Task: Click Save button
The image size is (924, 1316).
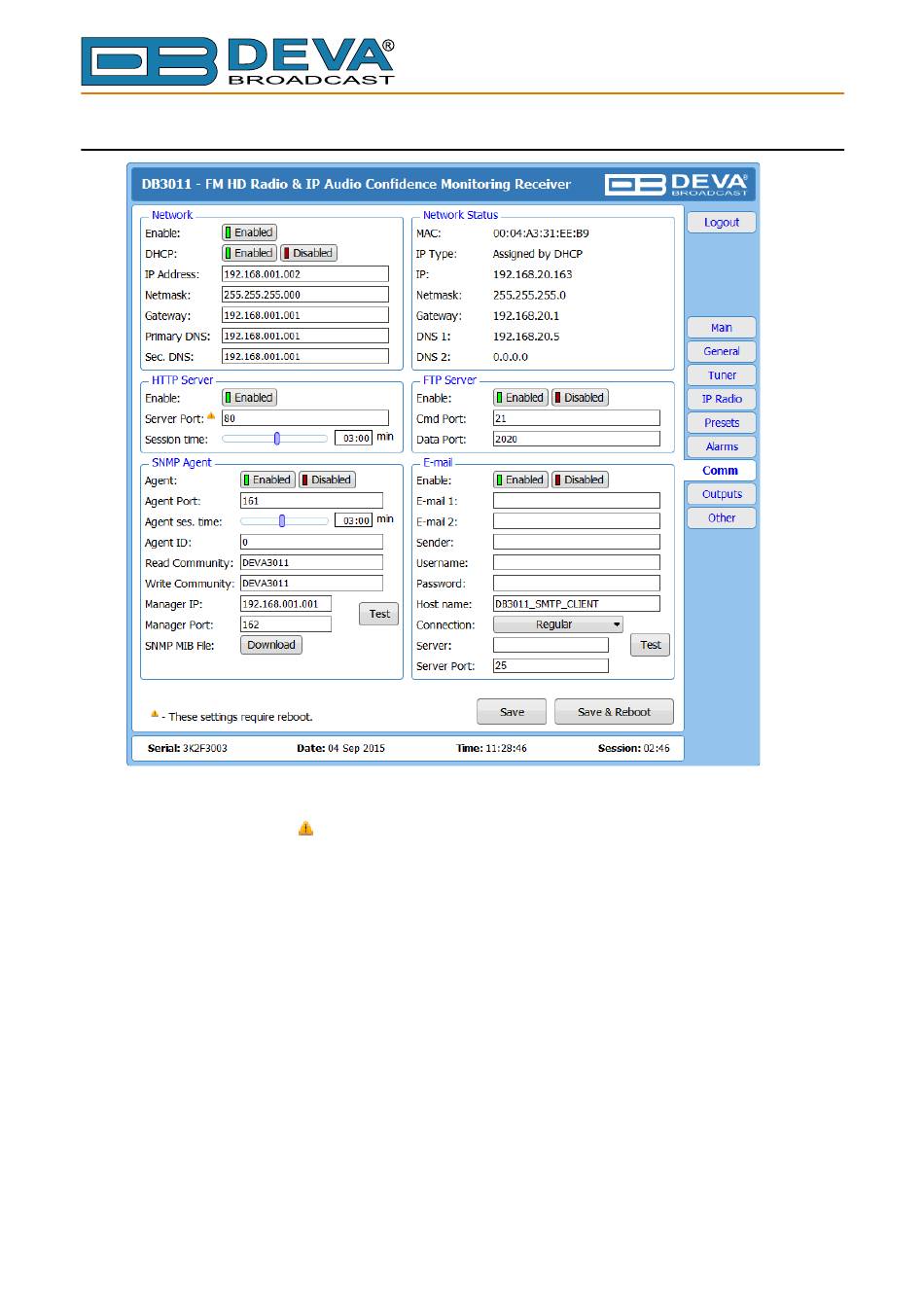Action: tap(512, 712)
